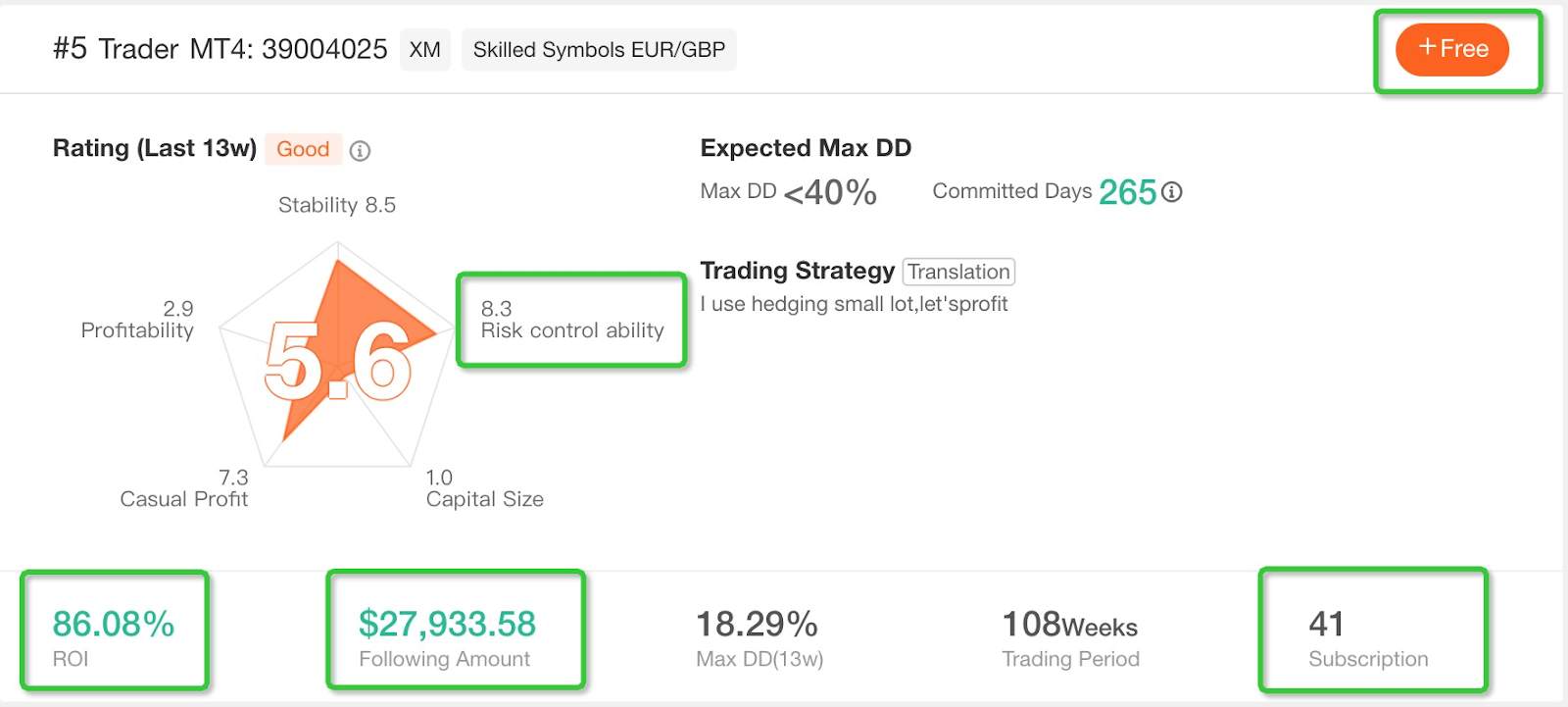Click the Skilled Symbols EUR/GBP tag
The image size is (1568, 707).
[x=599, y=50]
